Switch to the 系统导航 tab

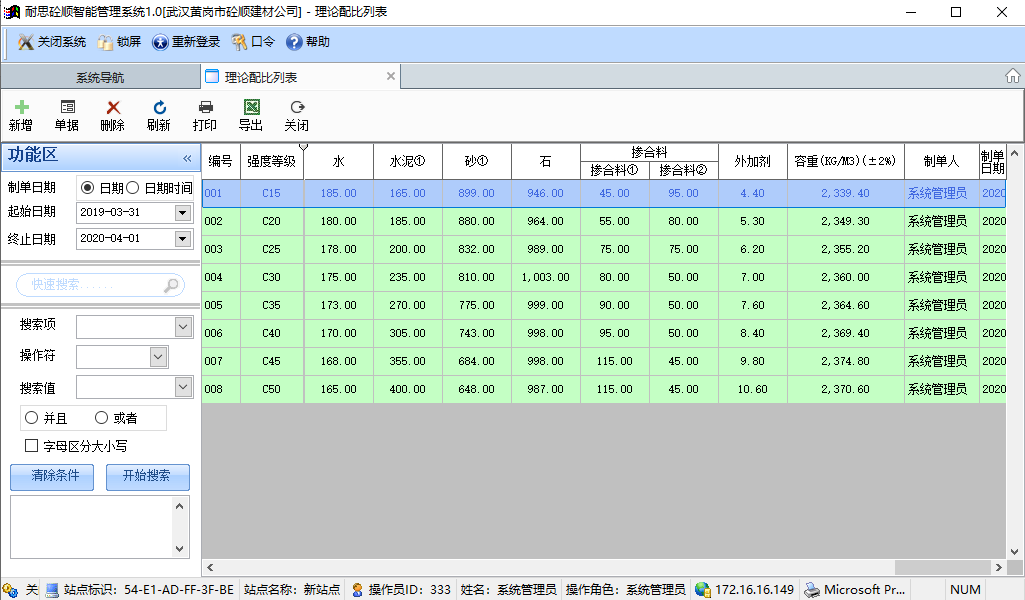pos(100,77)
